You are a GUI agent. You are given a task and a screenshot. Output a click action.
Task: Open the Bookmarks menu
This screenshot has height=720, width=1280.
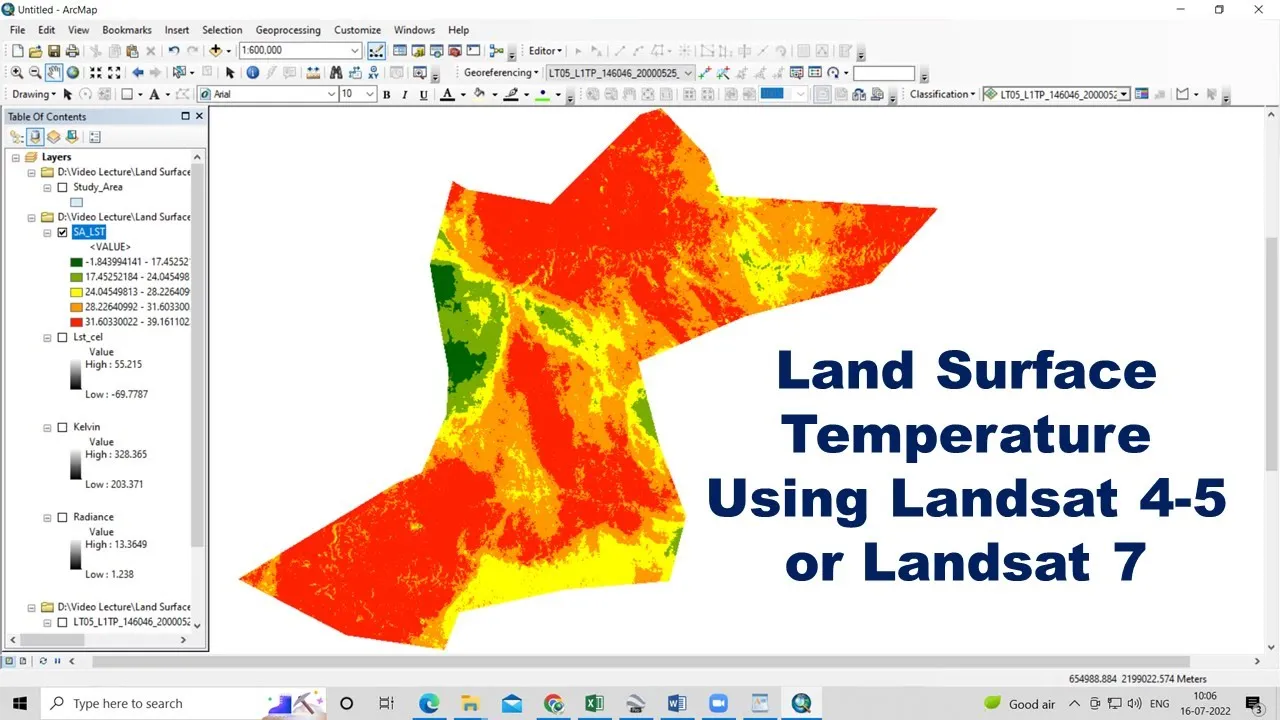(x=126, y=30)
